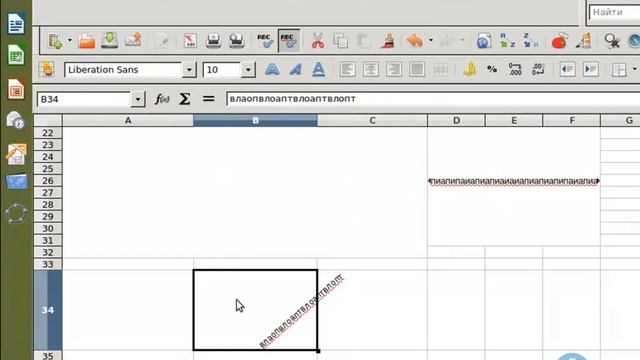This screenshot has height=360, width=640.
Task: Click the Select All corner box
Action: (48, 120)
